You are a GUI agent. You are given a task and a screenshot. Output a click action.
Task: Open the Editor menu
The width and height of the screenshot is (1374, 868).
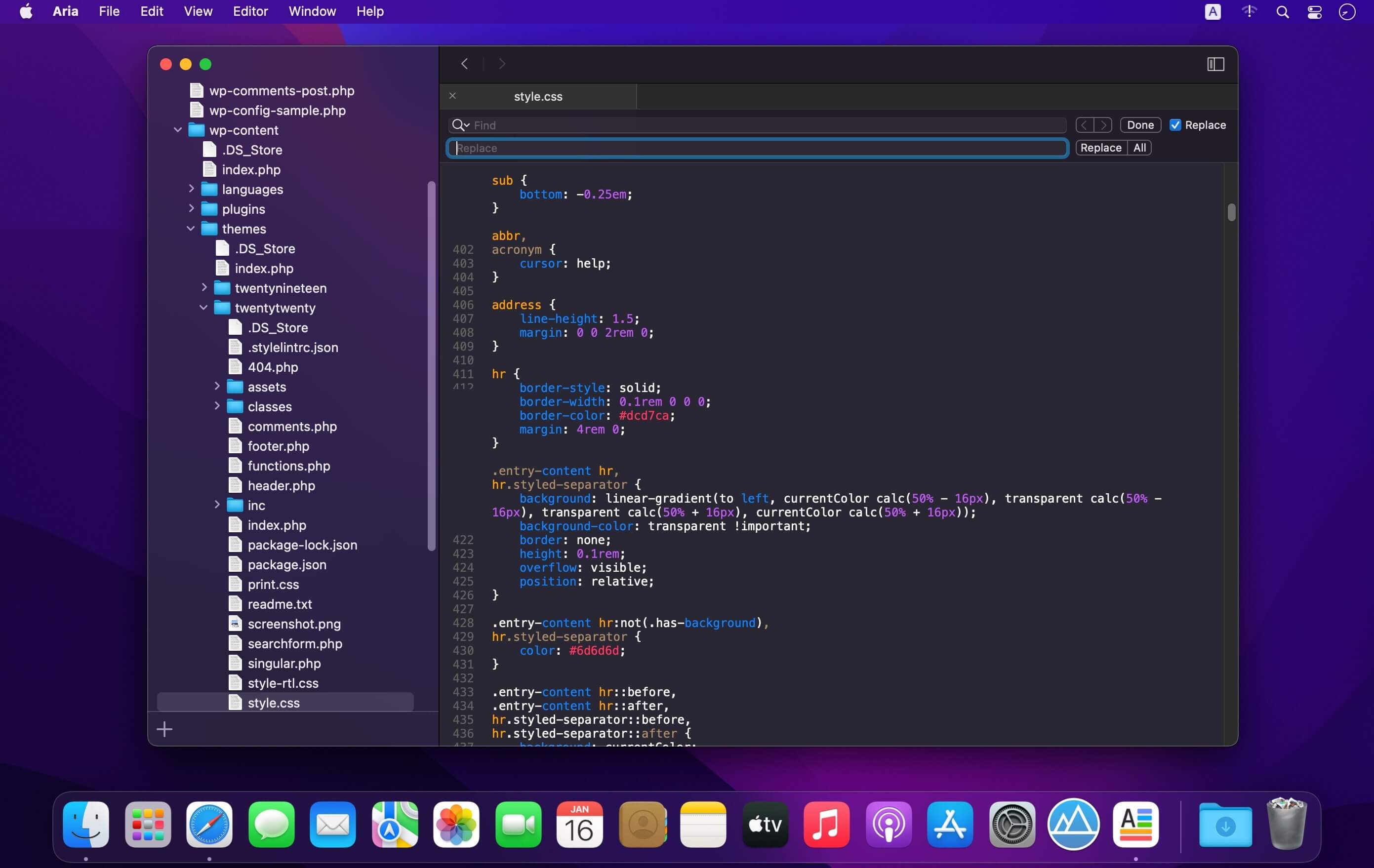click(x=250, y=11)
